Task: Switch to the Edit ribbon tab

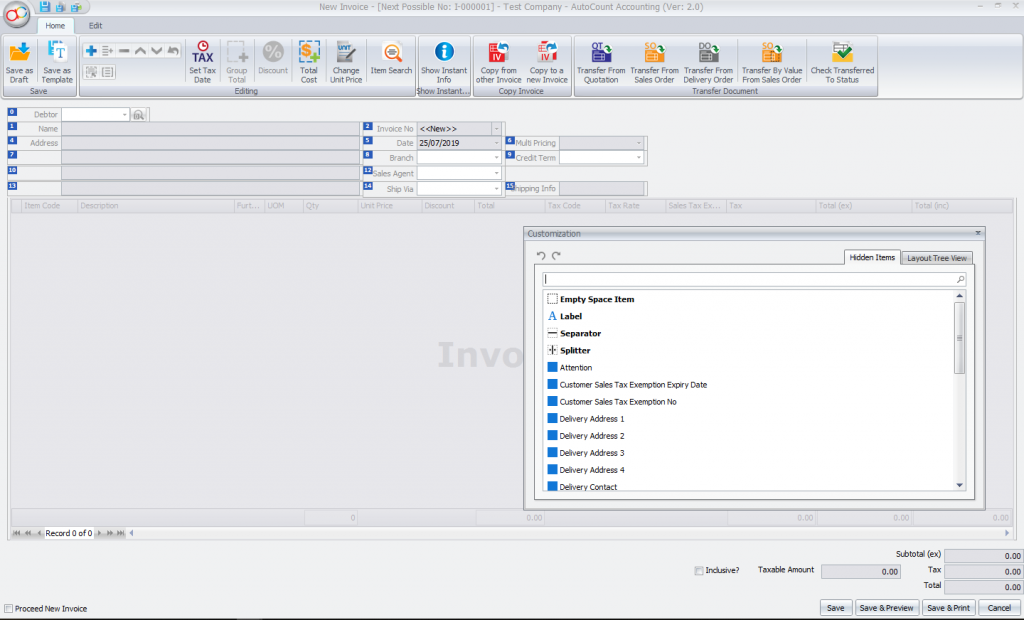Action: point(95,25)
